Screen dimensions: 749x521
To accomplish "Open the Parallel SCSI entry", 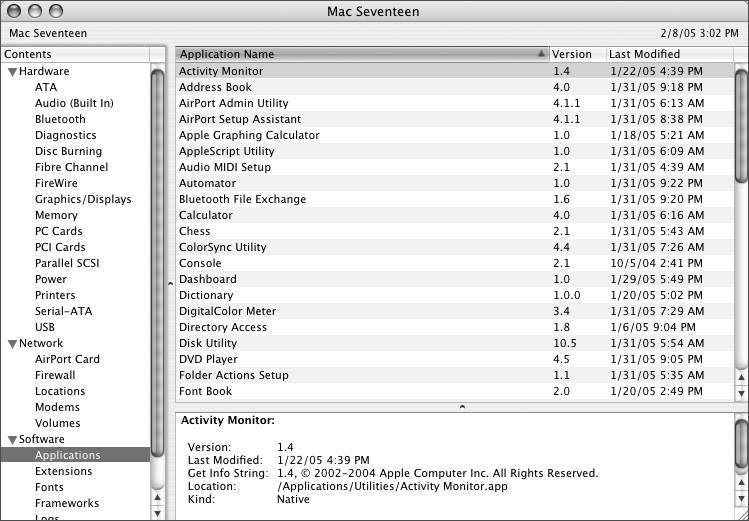I will click(x=67, y=263).
